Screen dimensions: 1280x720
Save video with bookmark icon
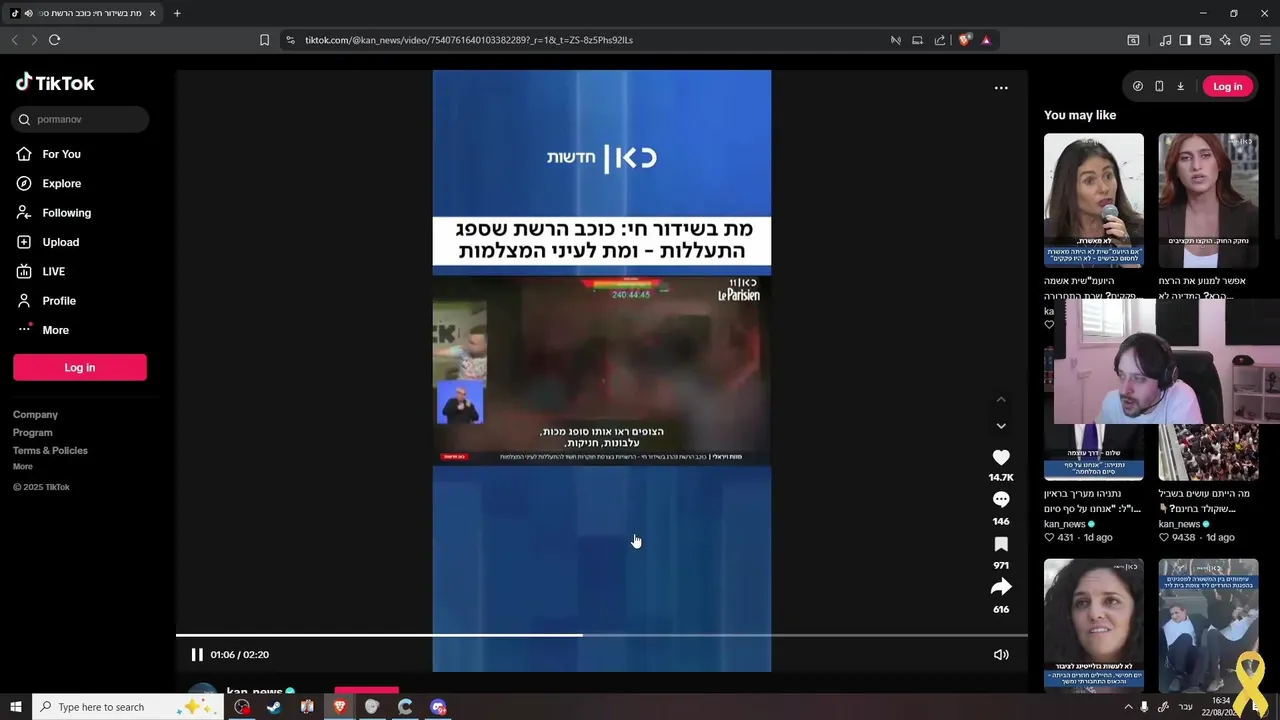[x=1001, y=544]
